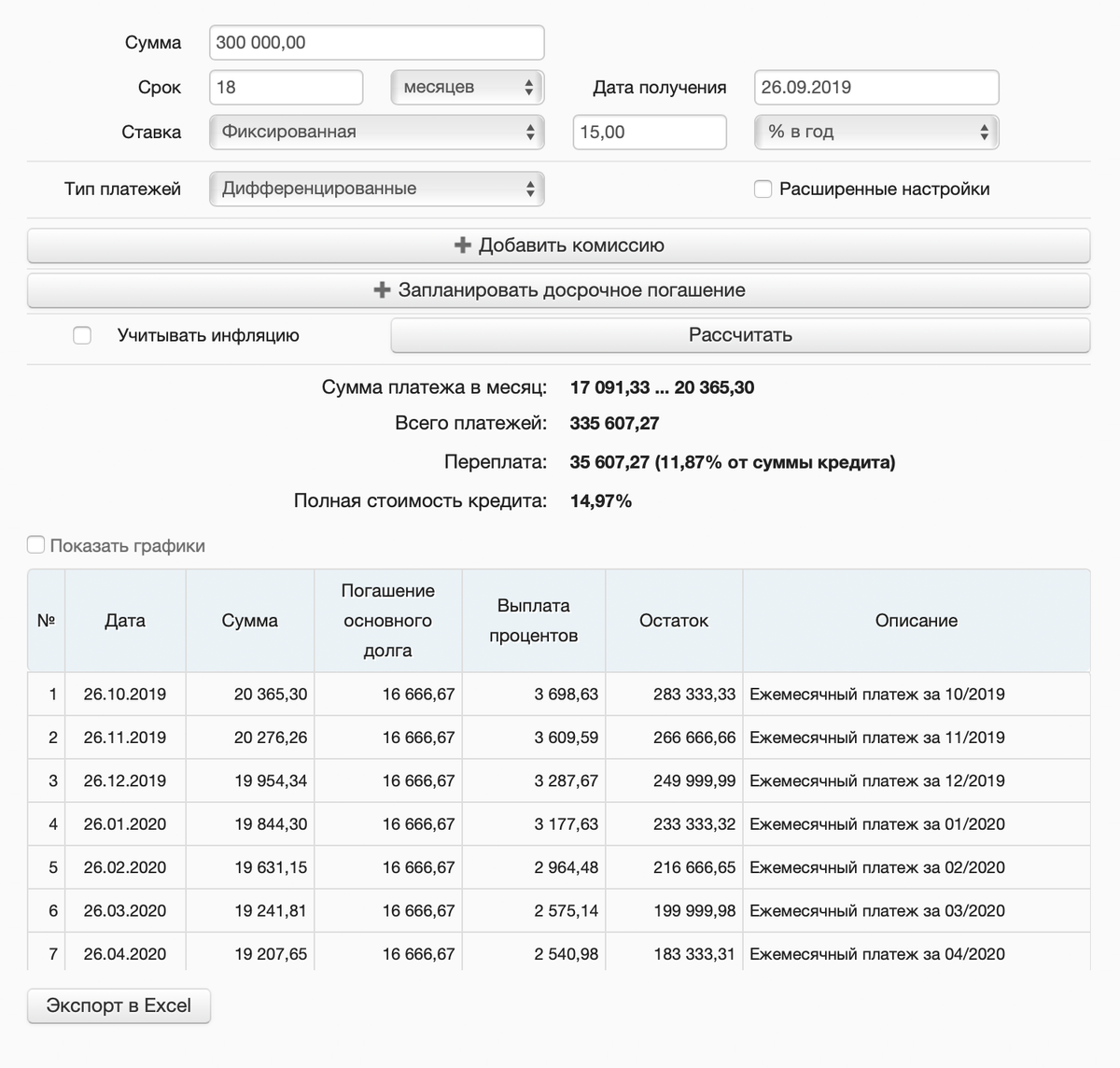Viewport: 1120px width, 1068px height.
Task: Click the 'Описание' column header
Action: (917, 621)
